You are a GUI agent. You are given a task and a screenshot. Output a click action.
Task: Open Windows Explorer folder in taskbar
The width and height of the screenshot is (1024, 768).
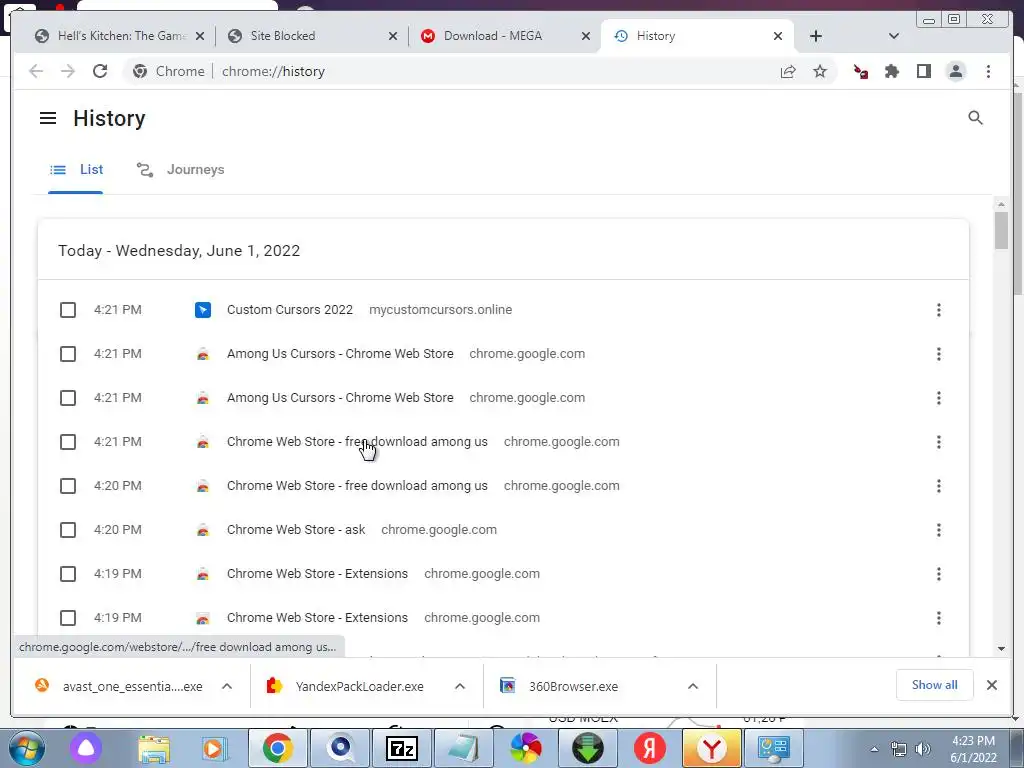point(153,748)
